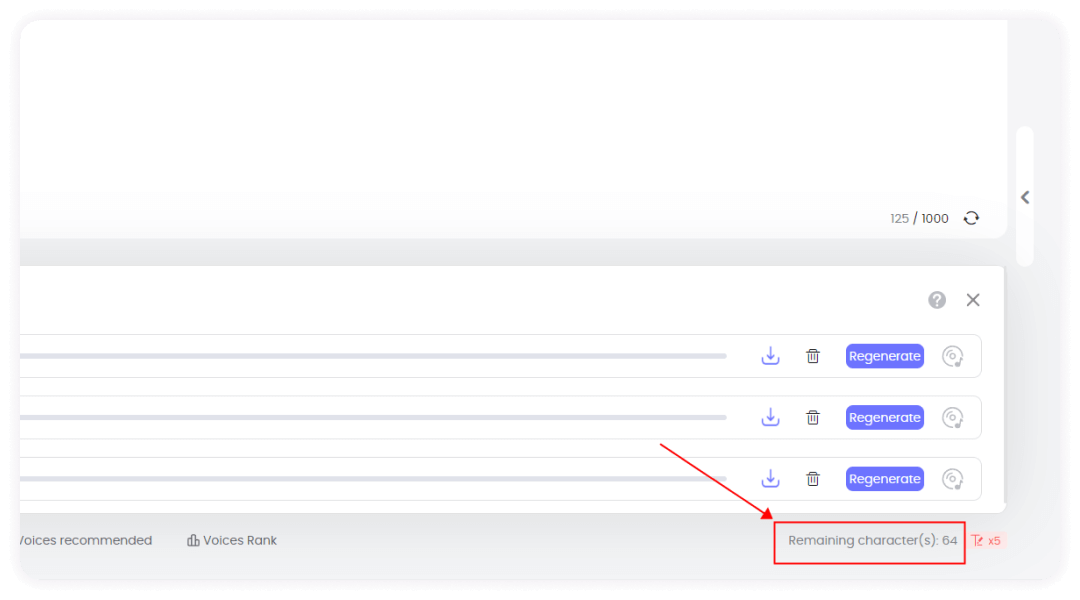Click the voice icon right of first Regenerate
Image resolution: width=1080 pixels, height=600 pixels.
coord(953,356)
